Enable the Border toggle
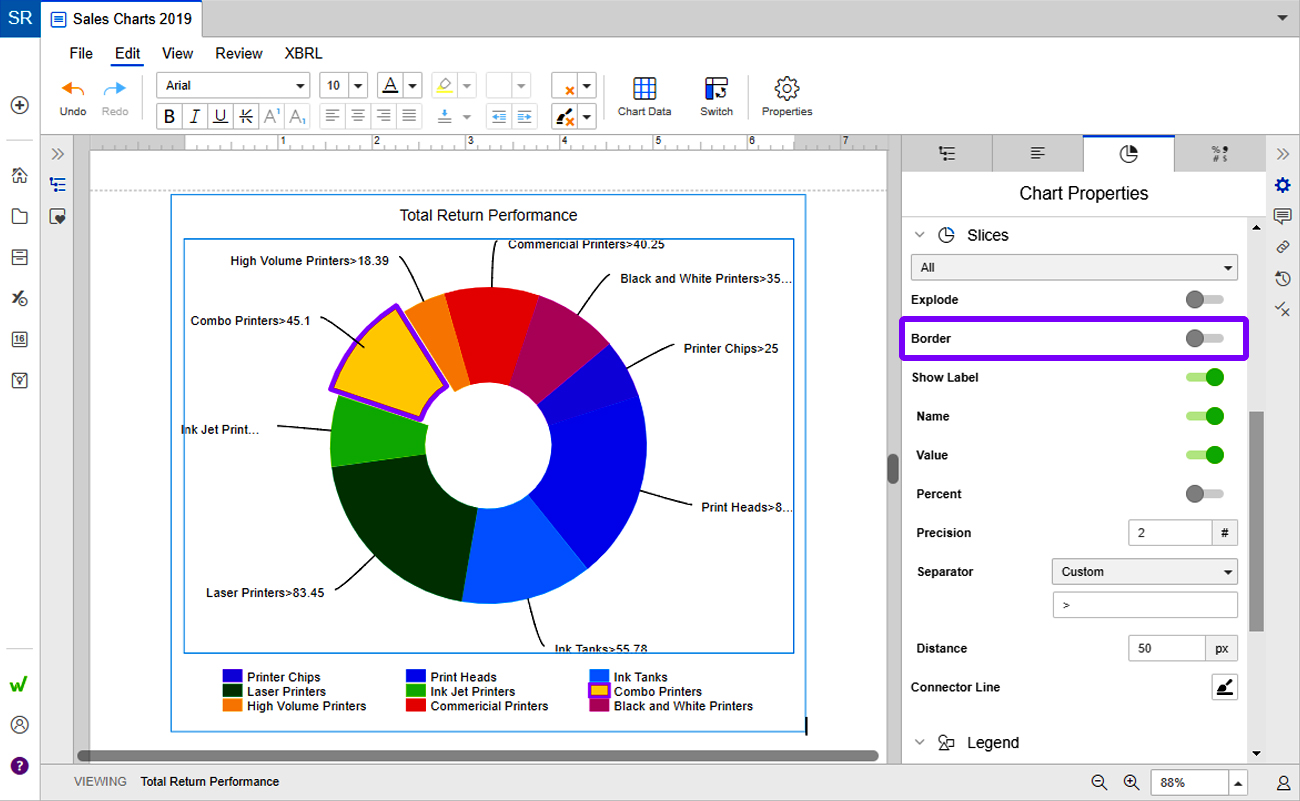Image resolution: width=1300 pixels, height=801 pixels. coord(1204,339)
